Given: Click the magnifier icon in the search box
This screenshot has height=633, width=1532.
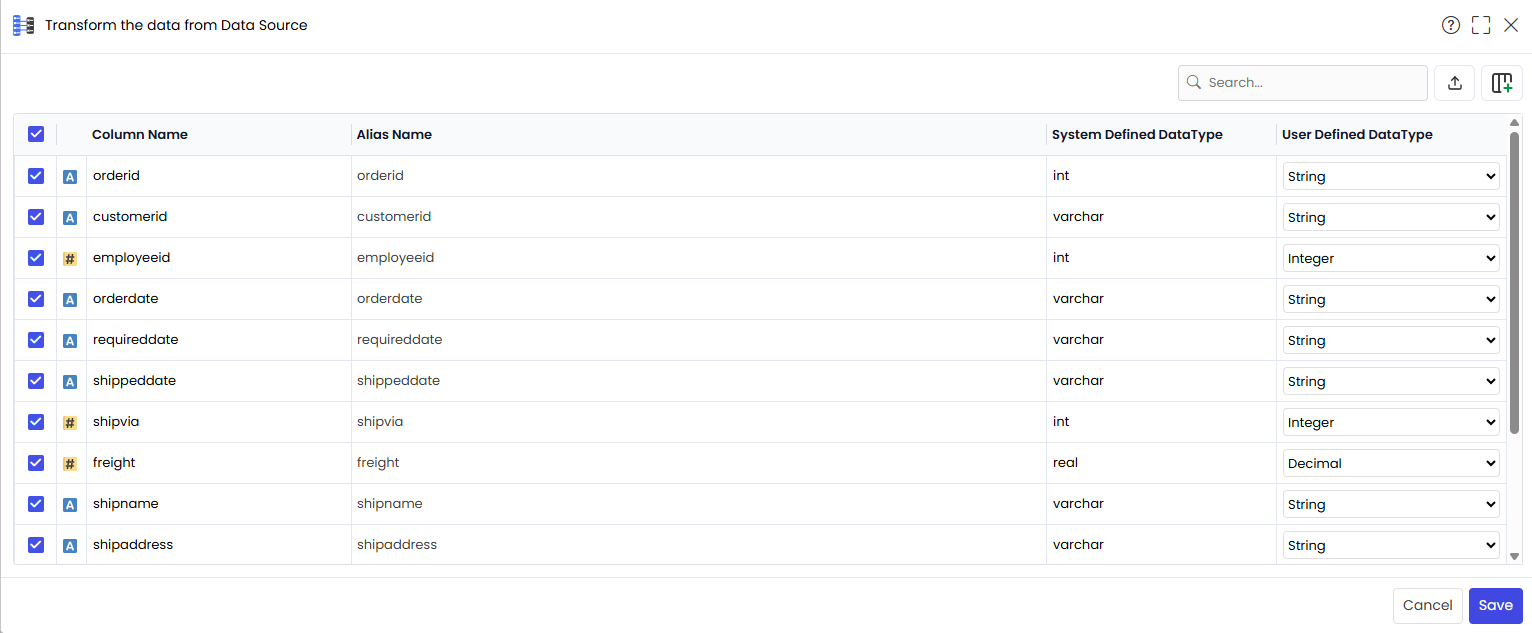Looking at the screenshot, I should (x=1194, y=83).
